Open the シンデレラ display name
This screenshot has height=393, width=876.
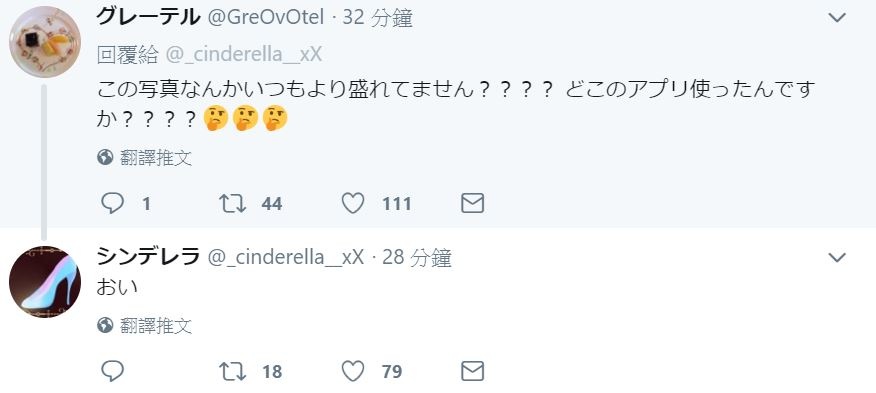pyautogui.click(x=148, y=257)
